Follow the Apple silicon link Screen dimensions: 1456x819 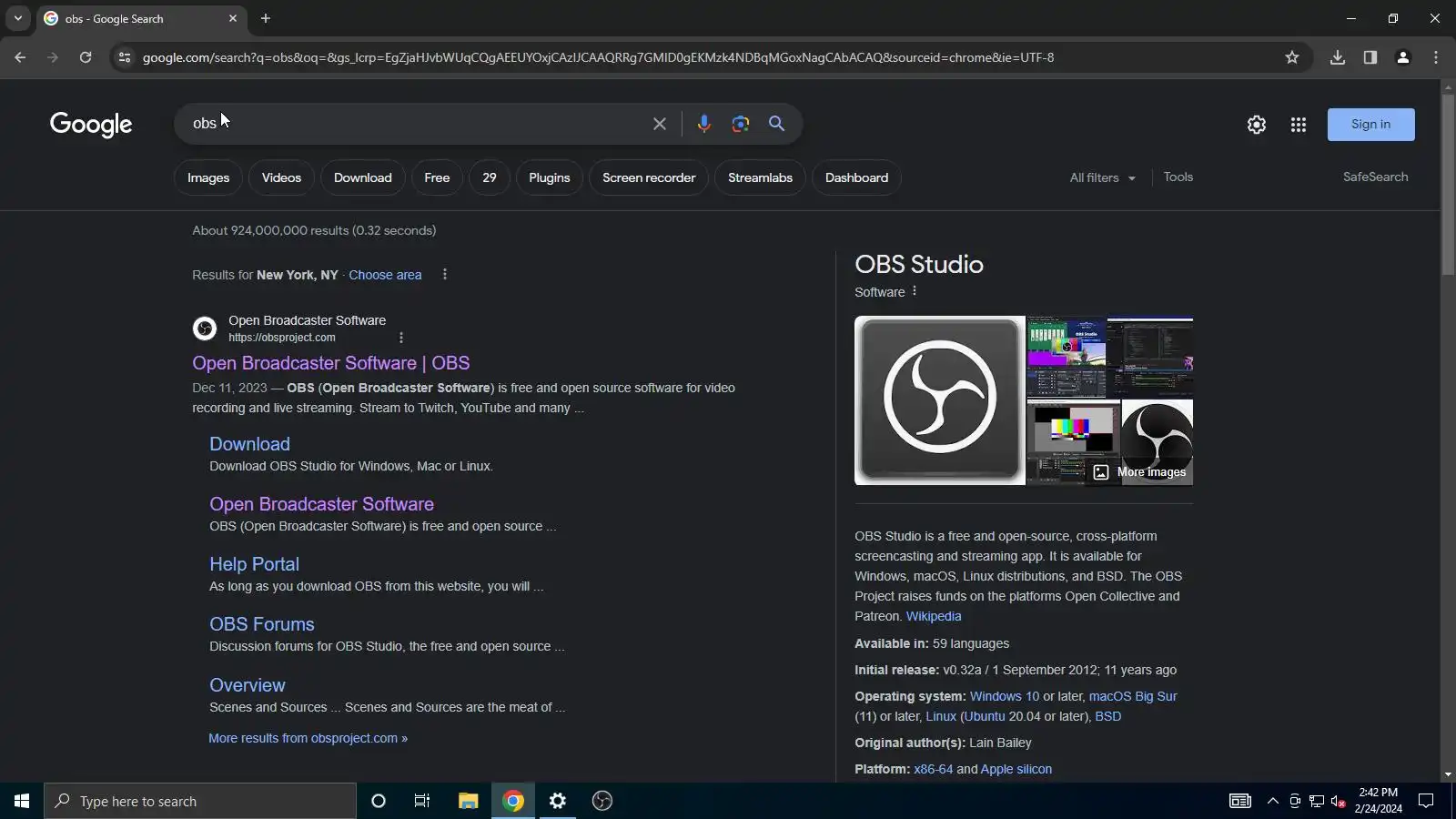click(x=1016, y=769)
